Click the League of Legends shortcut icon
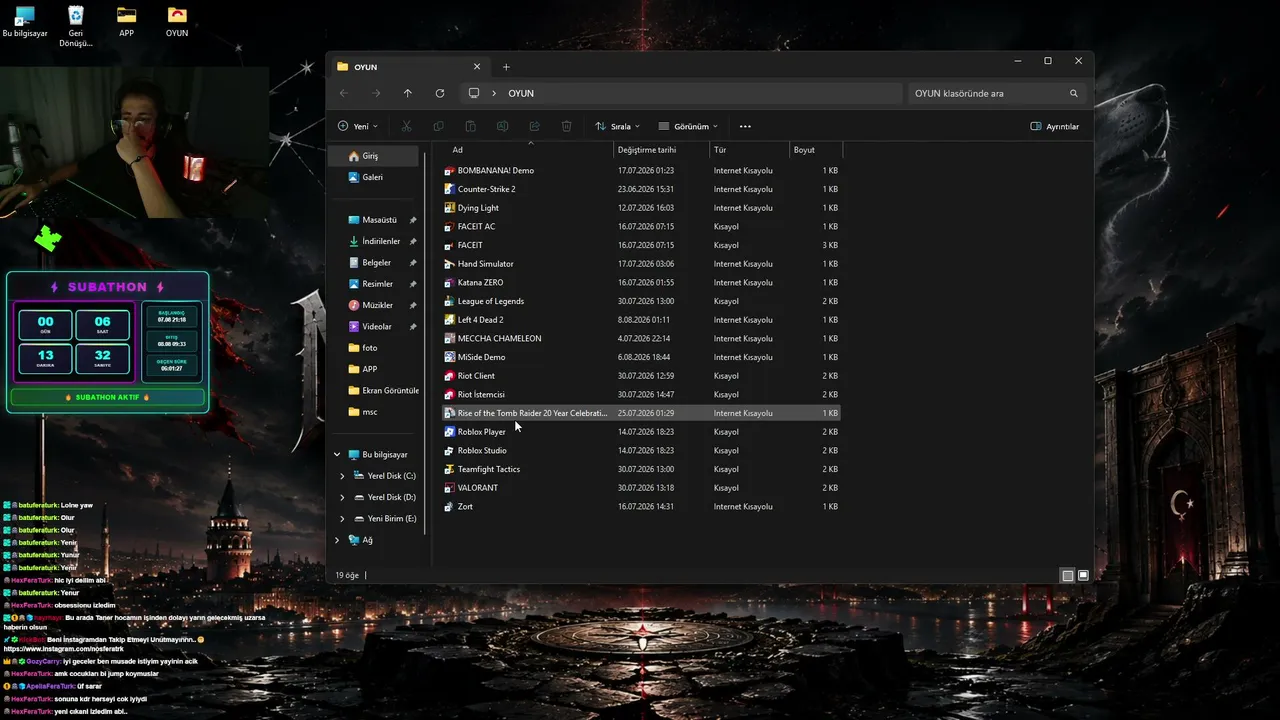This screenshot has width=1280, height=720. tap(450, 301)
